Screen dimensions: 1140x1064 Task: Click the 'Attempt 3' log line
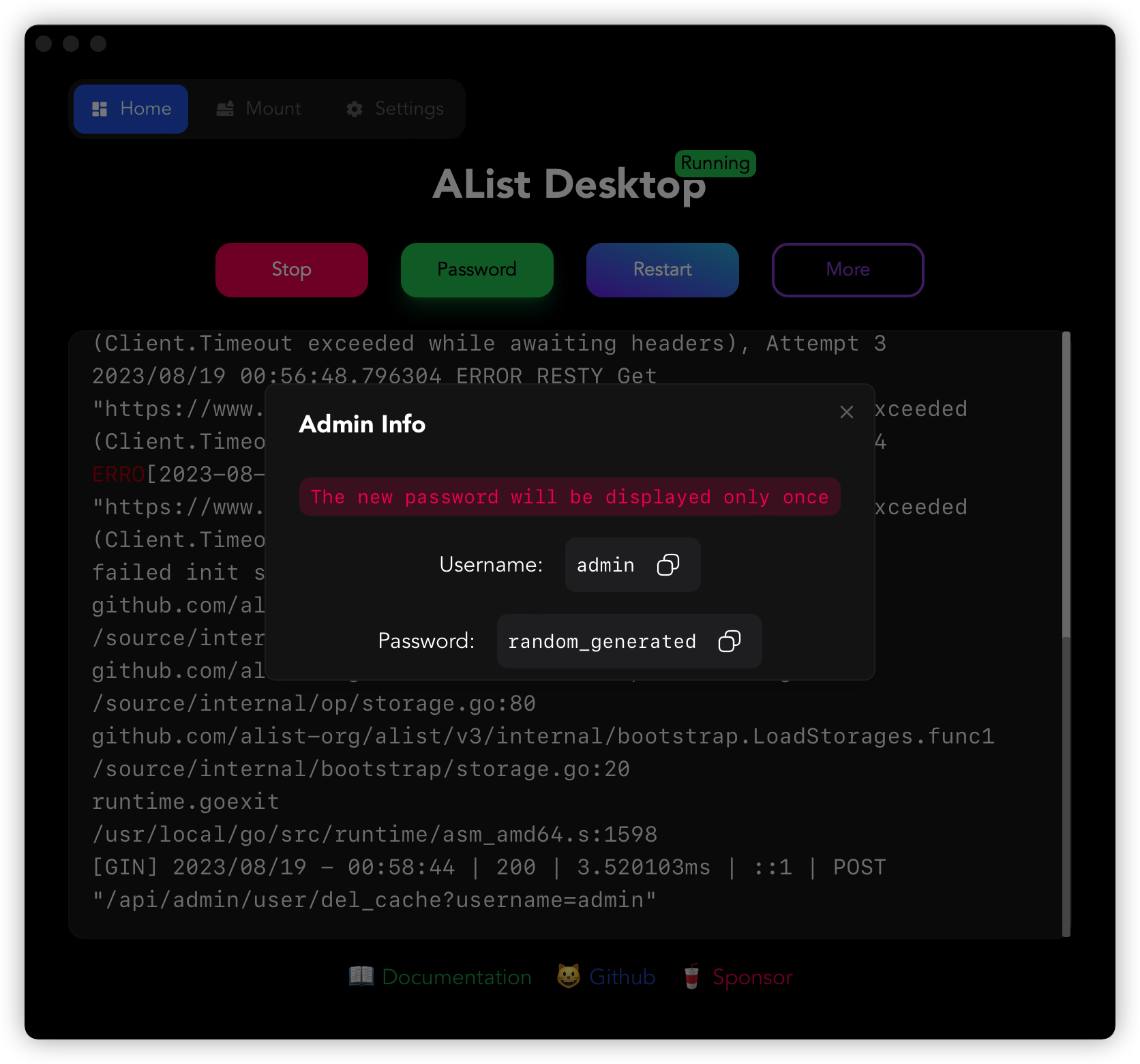(489, 343)
